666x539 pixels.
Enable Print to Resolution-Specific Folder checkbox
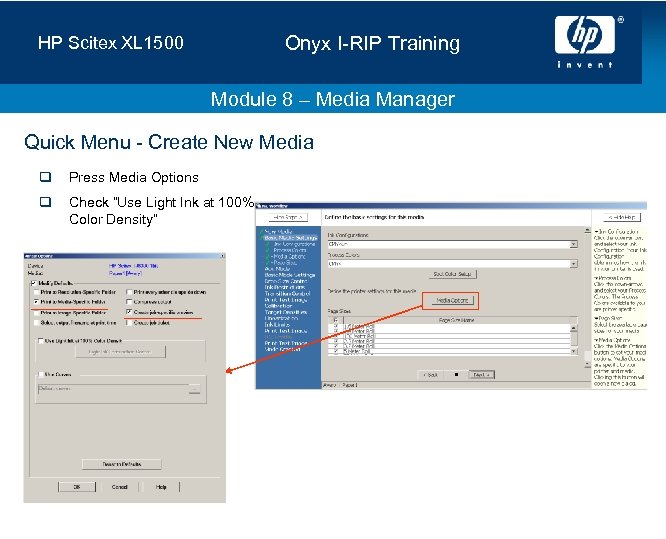(37, 292)
